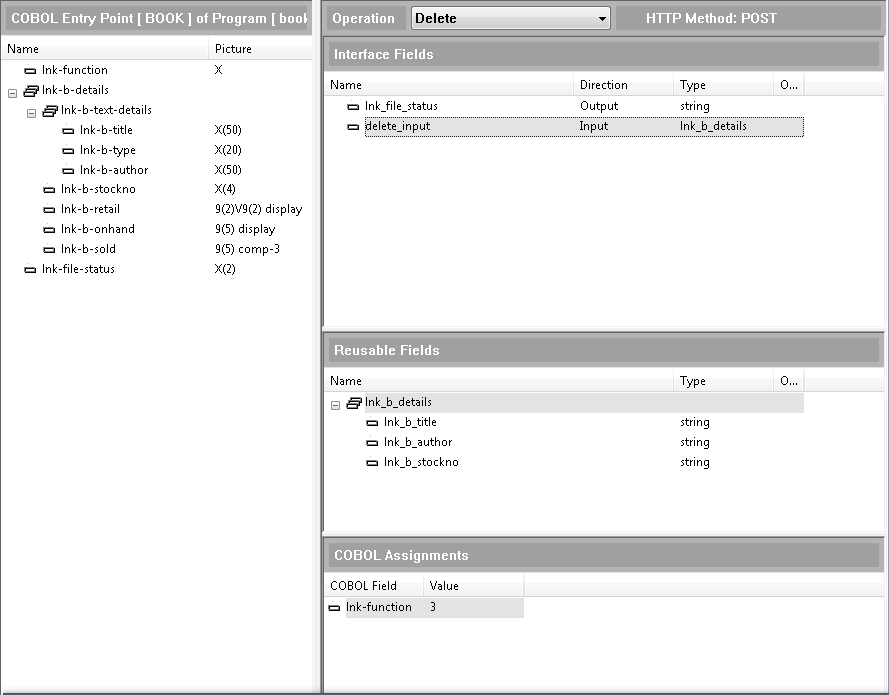
Task: Click the icon beside lnk-function COBOL assignment
Action: pyautogui.click(x=334, y=608)
